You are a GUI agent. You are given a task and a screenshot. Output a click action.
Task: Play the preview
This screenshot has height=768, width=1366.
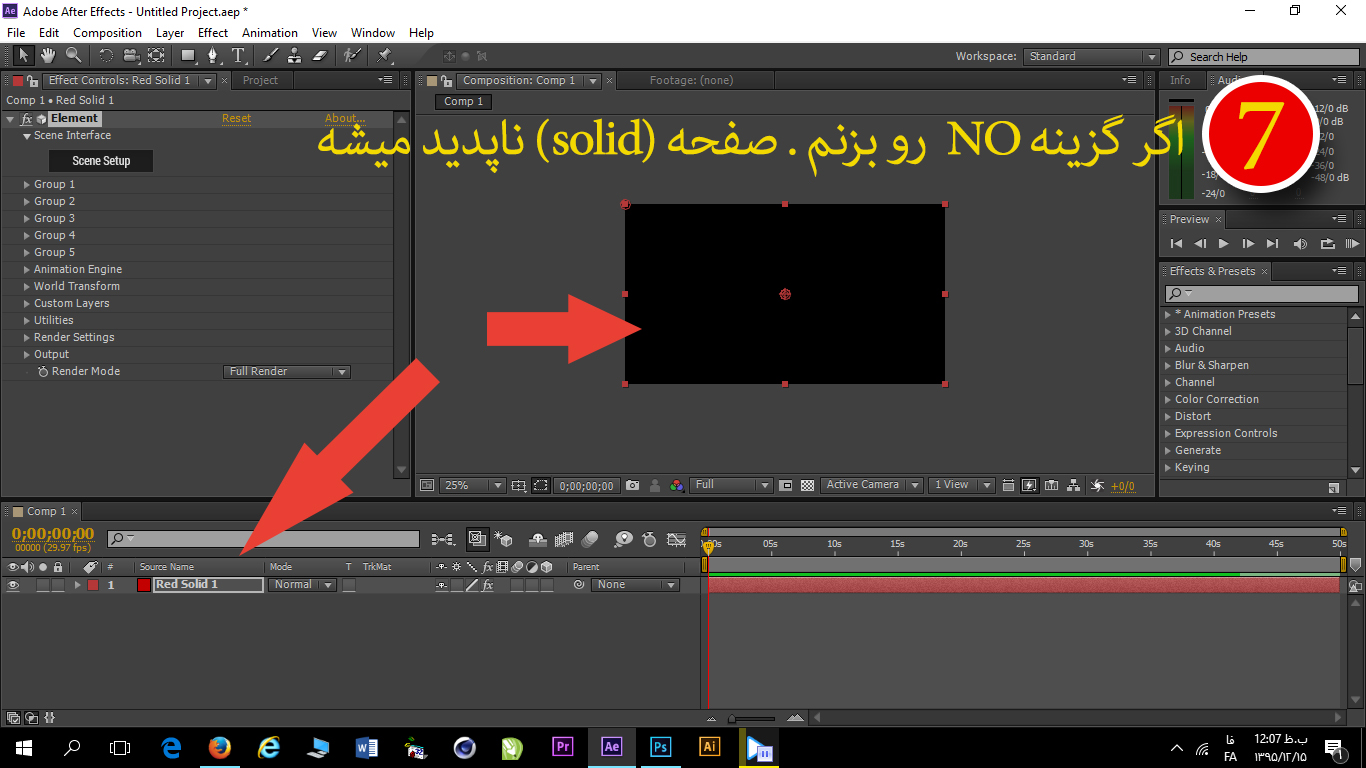1223,243
